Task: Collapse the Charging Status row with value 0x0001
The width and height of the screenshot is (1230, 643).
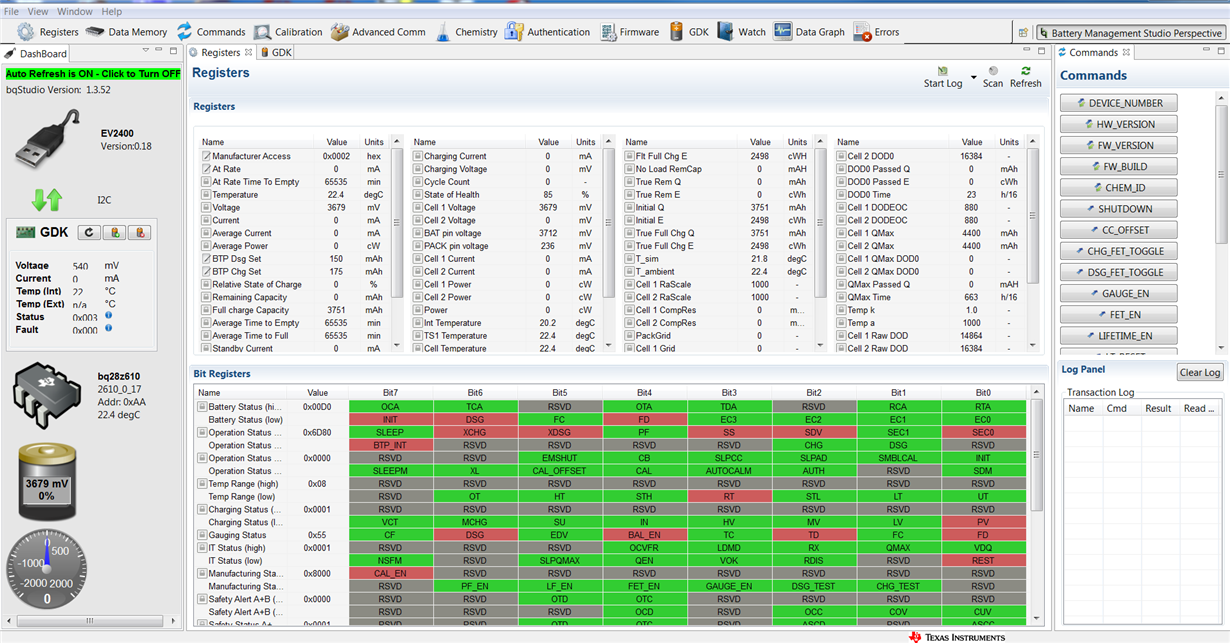Action: (202, 510)
